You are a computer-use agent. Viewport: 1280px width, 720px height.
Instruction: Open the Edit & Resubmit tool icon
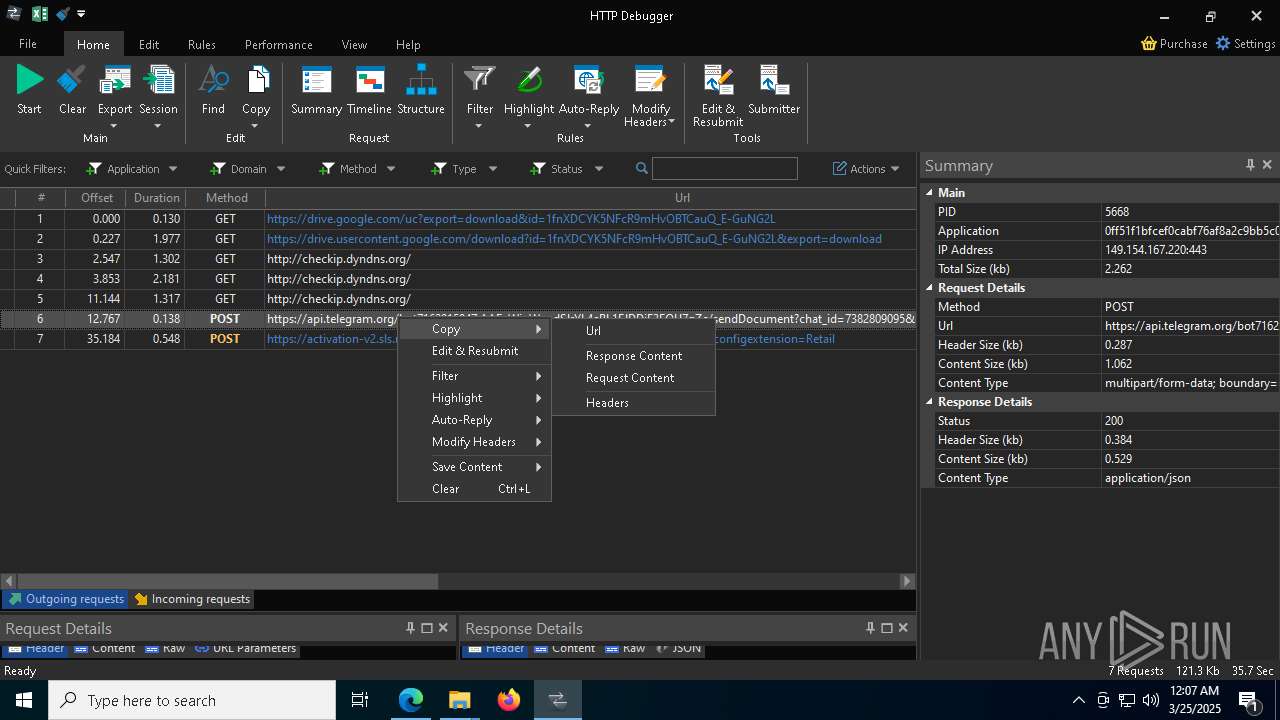click(718, 80)
